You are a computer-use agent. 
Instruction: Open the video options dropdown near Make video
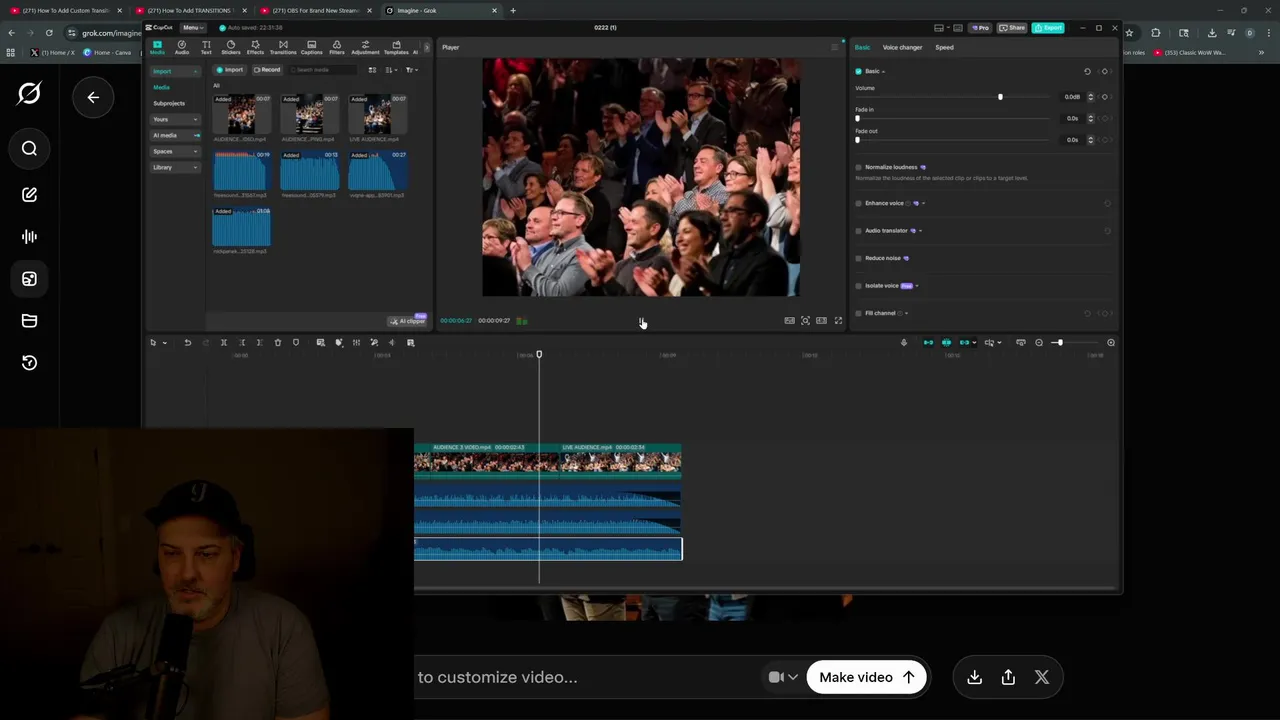click(783, 678)
